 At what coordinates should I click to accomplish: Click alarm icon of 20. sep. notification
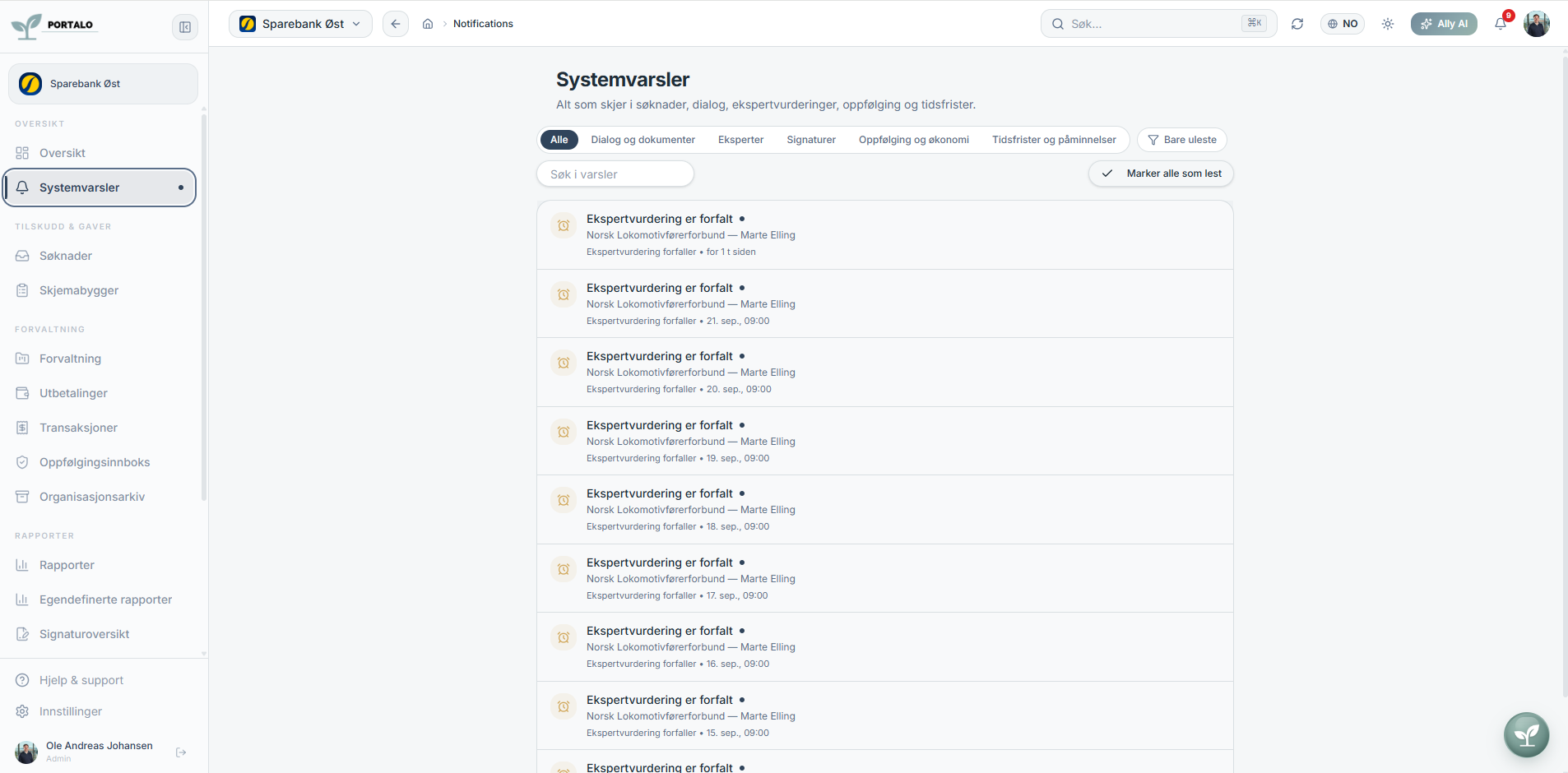564,363
